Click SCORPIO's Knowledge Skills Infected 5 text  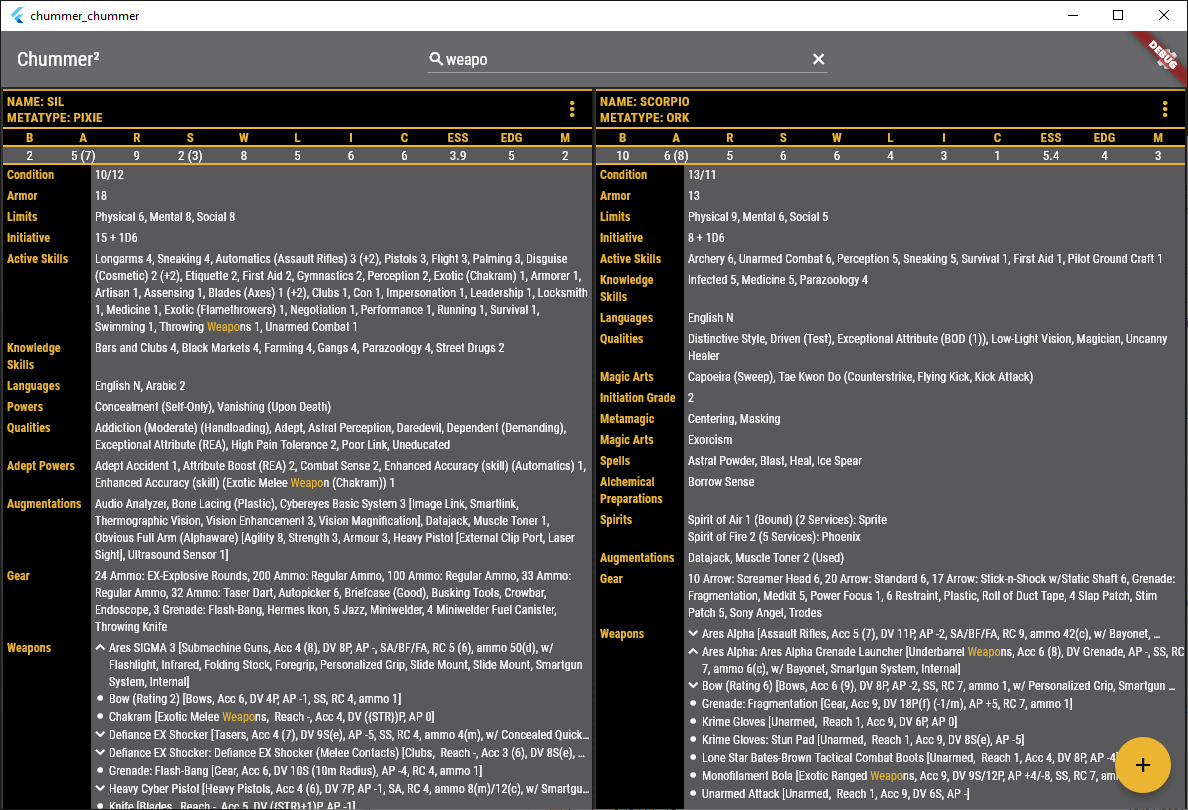pos(777,280)
